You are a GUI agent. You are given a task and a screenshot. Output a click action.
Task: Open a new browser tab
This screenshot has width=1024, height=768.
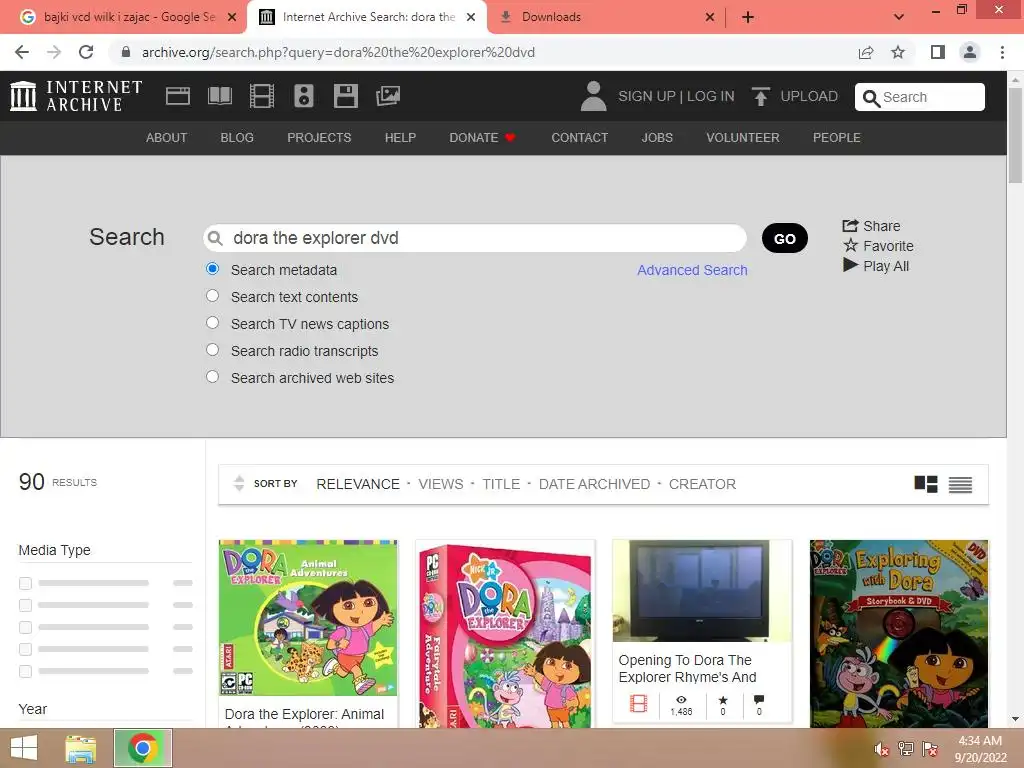748,18
